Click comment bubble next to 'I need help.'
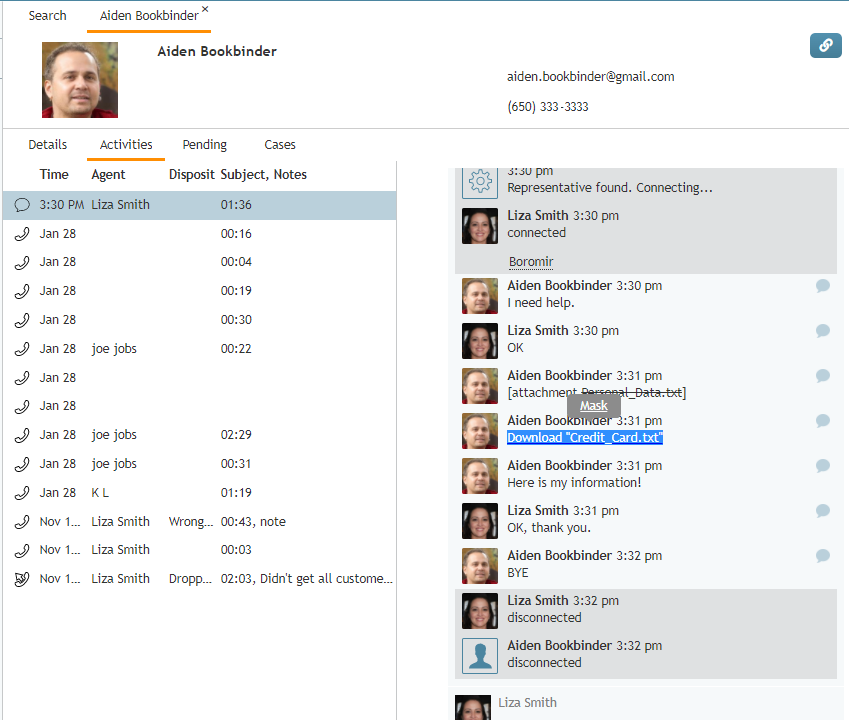This screenshot has width=849, height=720. pos(822,286)
